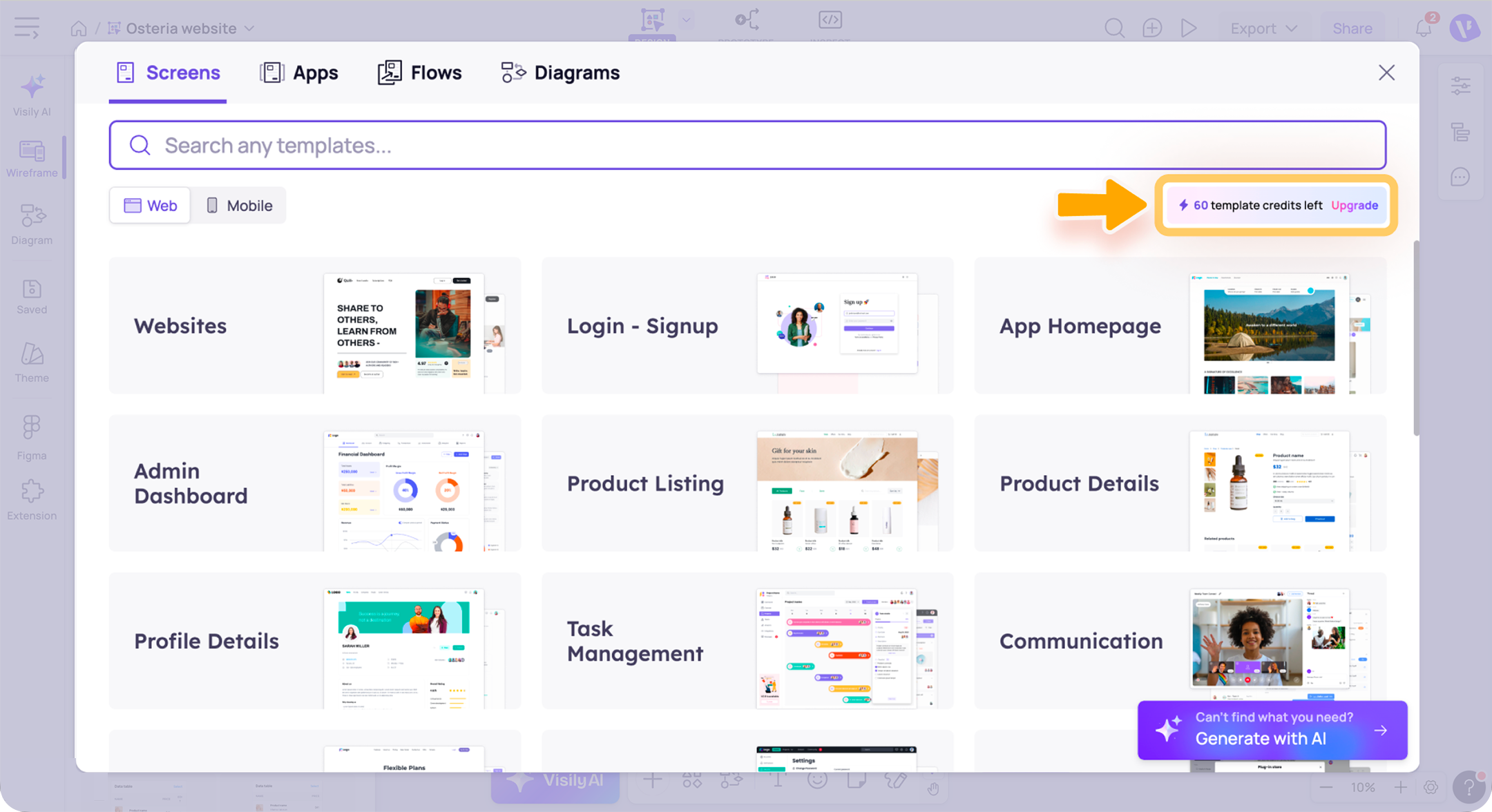Viewport: 1492px width, 812px height.
Task: Select the text tool in bottom toolbar
Action: pyautogui.click(x=778, y=781)
